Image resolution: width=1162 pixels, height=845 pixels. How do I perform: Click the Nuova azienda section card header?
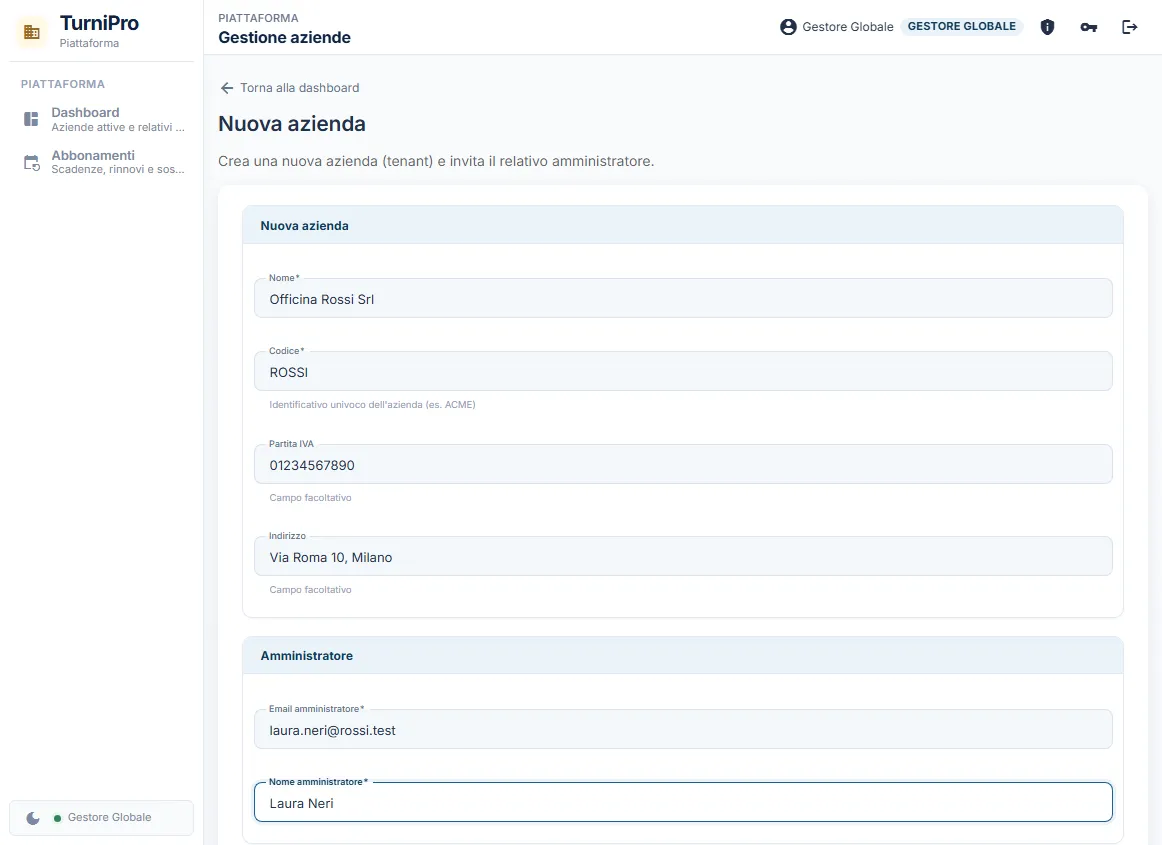coord(683,225)
